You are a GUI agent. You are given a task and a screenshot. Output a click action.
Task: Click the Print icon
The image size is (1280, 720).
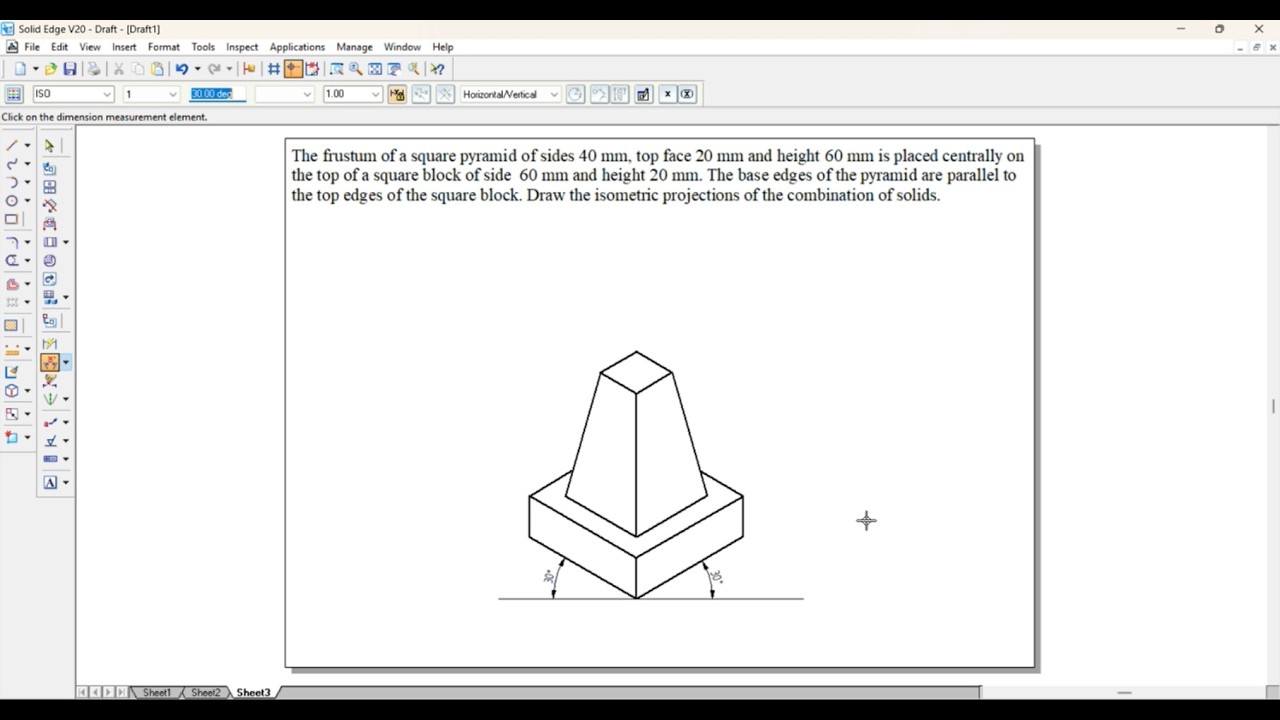click(x=94, y=69)
